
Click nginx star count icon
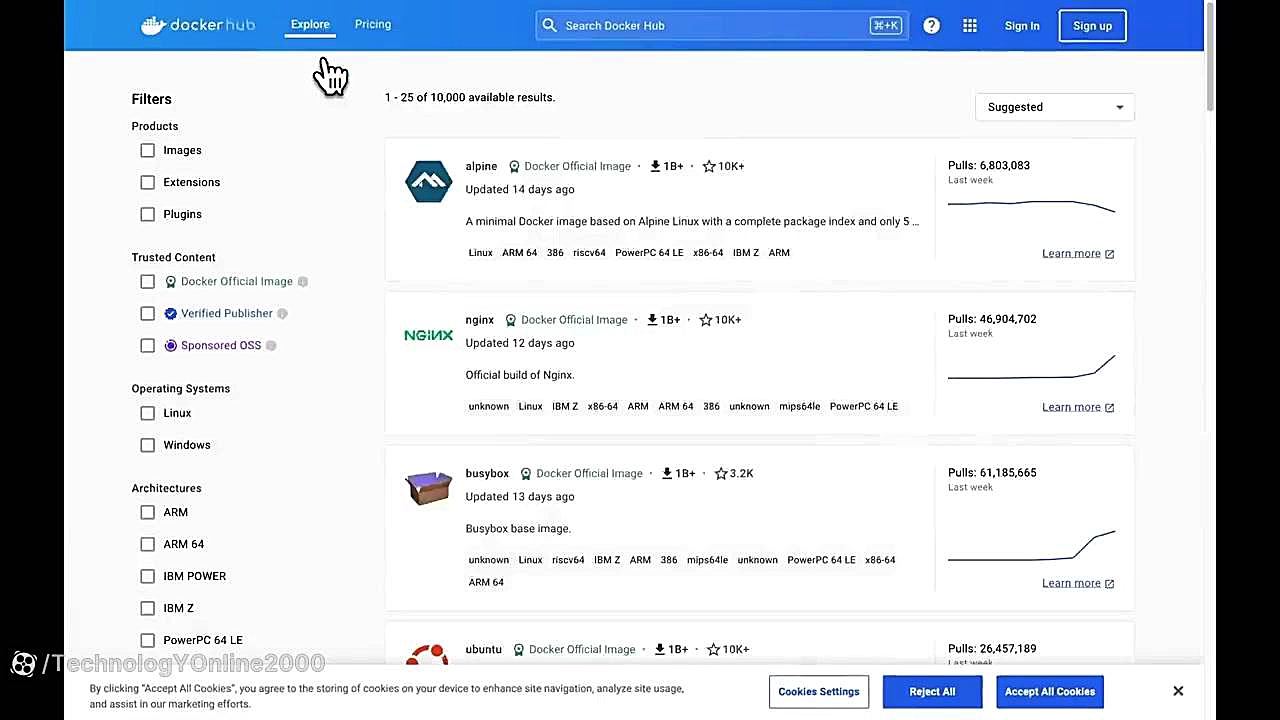706,320
